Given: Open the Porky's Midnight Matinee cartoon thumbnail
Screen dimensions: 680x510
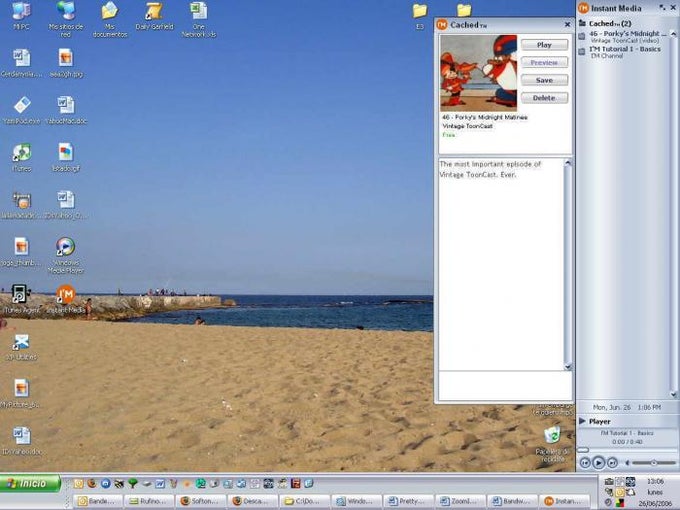Looking at the screenshot, I should click(479, 73).
